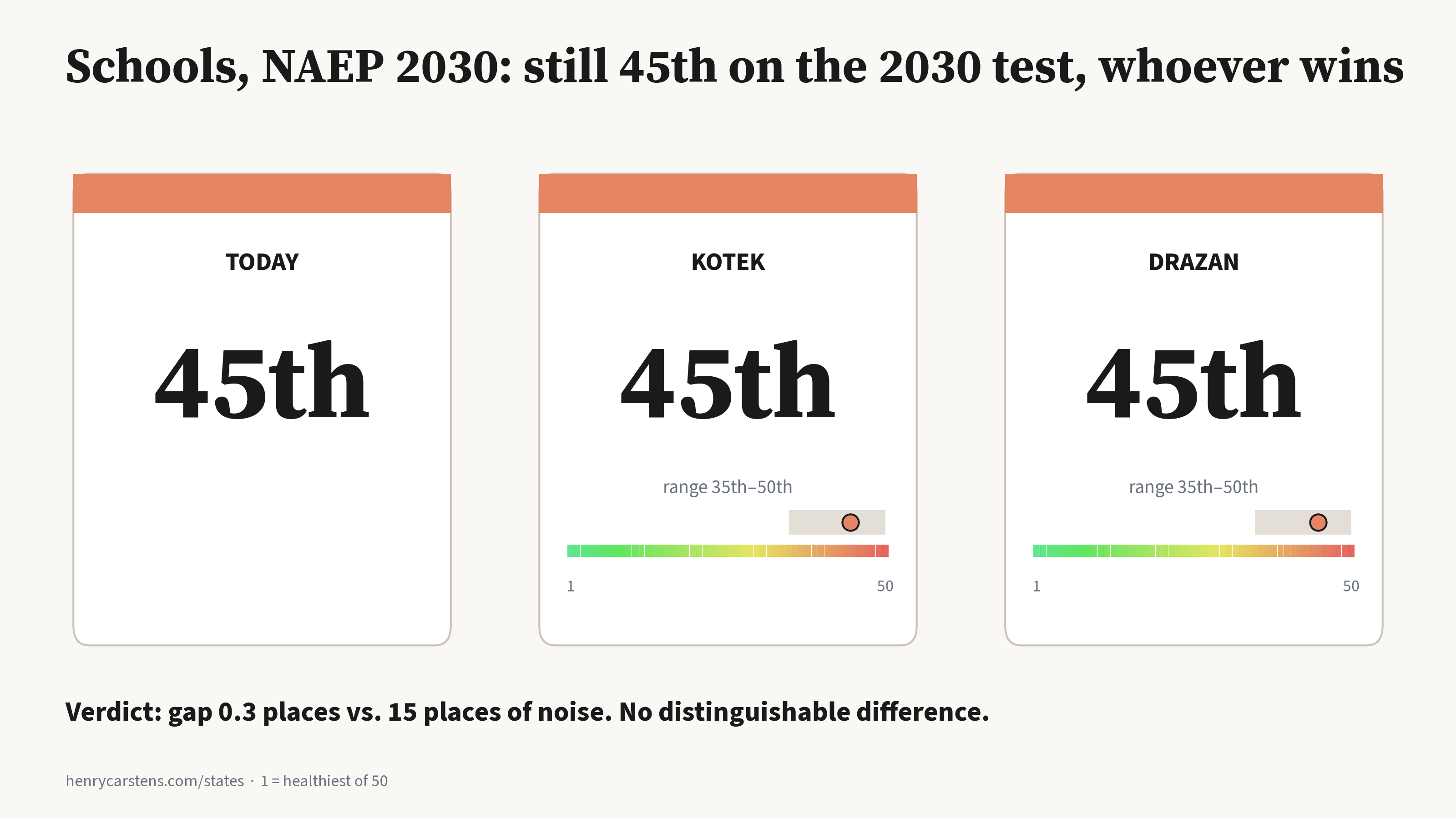Click the Schools, NAEP 2030 headline
This screenshot has width=1456, height=819.
[x=734, y=67]
